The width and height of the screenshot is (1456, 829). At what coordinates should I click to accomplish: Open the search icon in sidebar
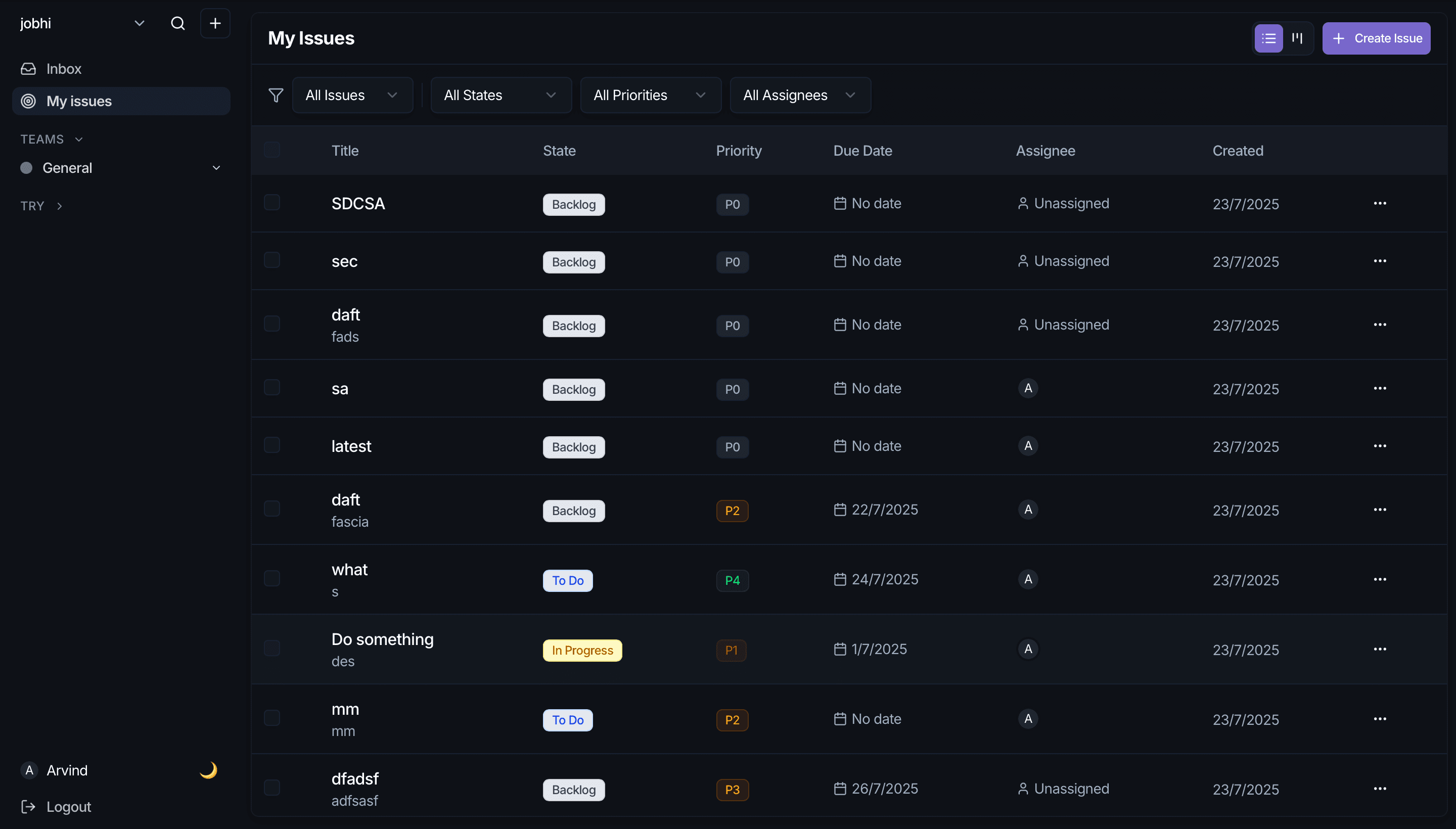tap(177, 23)
